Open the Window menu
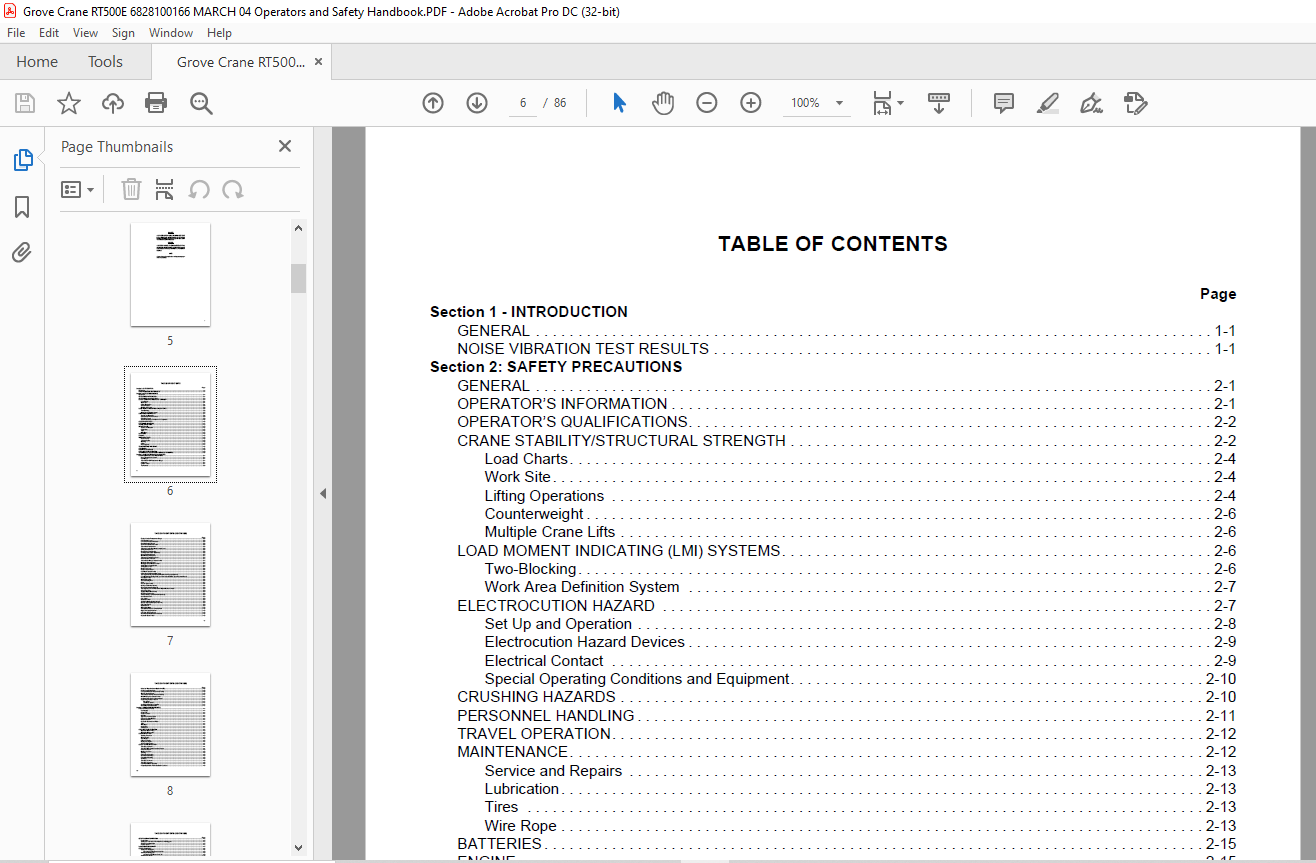Screen dimensions: 1316x863 coord(171,33)
